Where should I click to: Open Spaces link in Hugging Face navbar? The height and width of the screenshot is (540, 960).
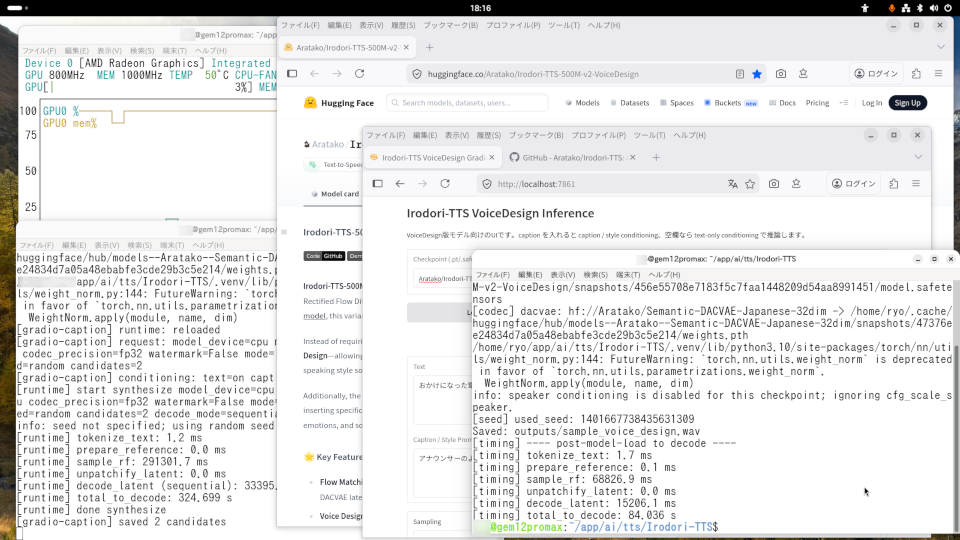(x=677, y=103)
